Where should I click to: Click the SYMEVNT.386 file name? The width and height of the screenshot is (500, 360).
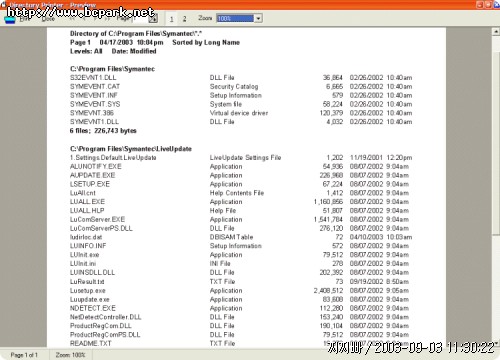(92, 113)
